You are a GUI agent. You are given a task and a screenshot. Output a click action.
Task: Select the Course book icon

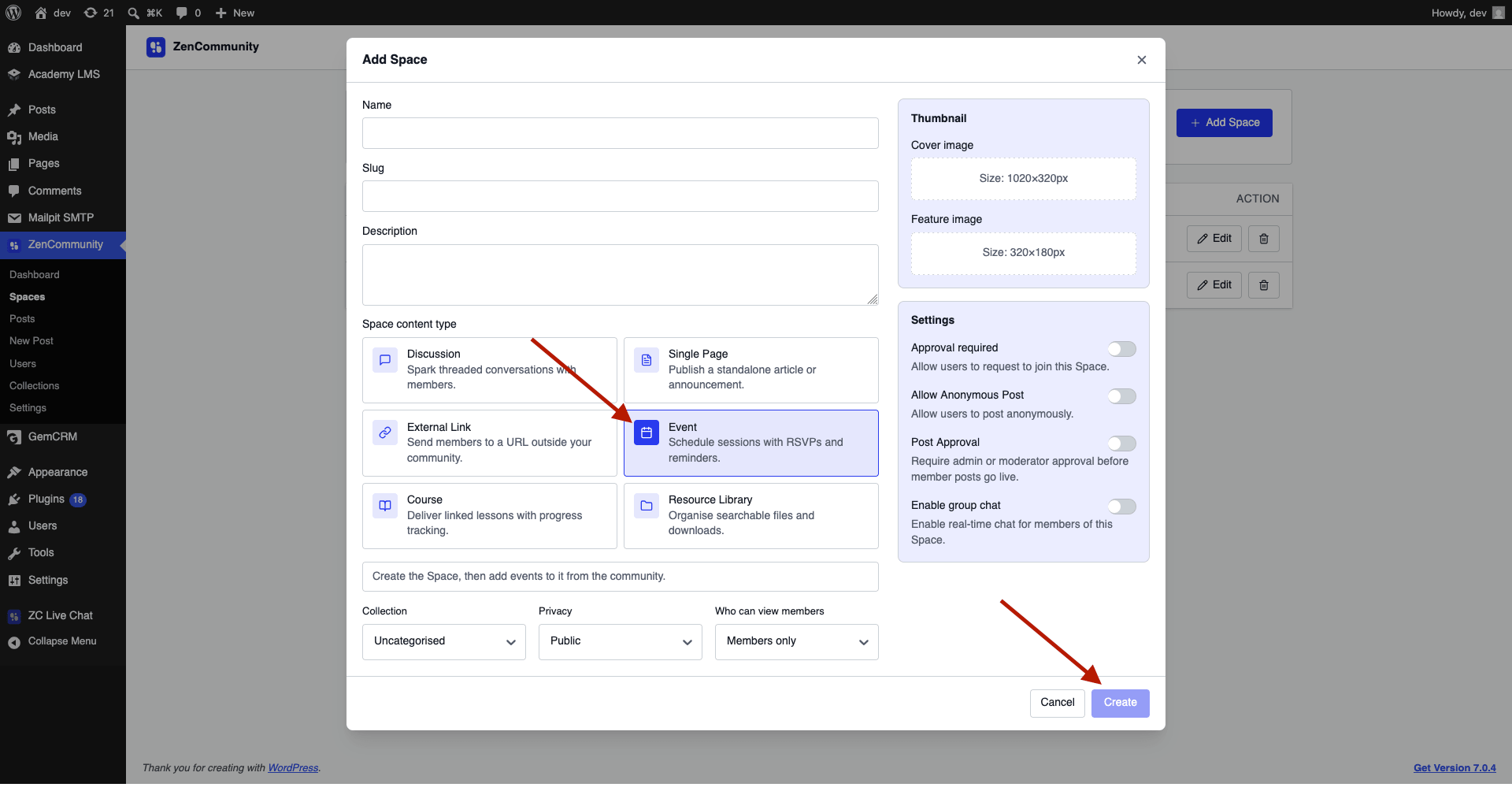(385, 506)
